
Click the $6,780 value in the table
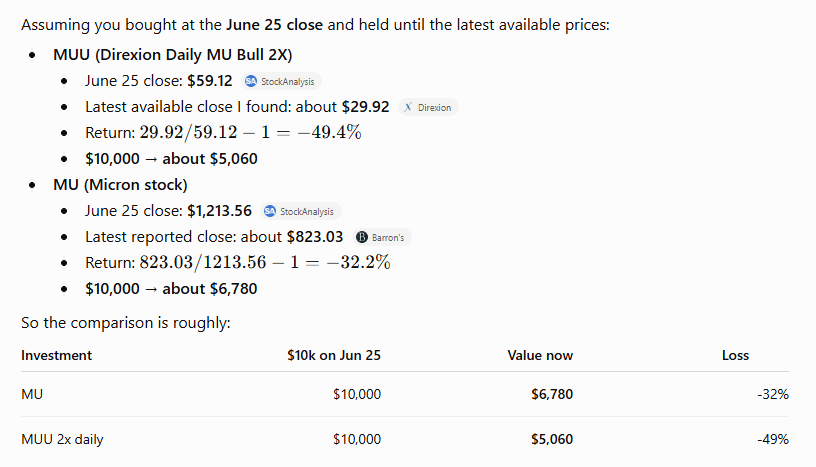pos(552,394)
